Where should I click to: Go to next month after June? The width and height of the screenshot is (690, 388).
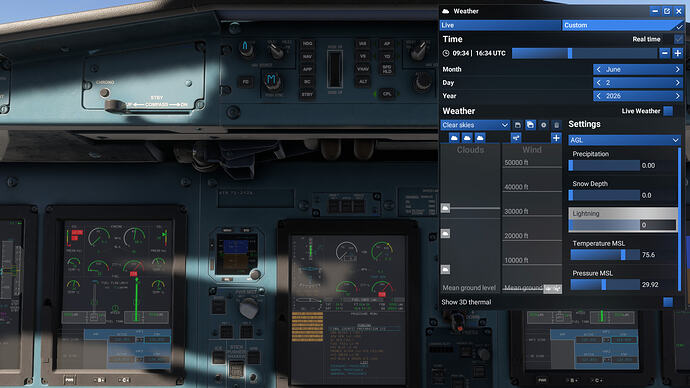coord(678,70)
